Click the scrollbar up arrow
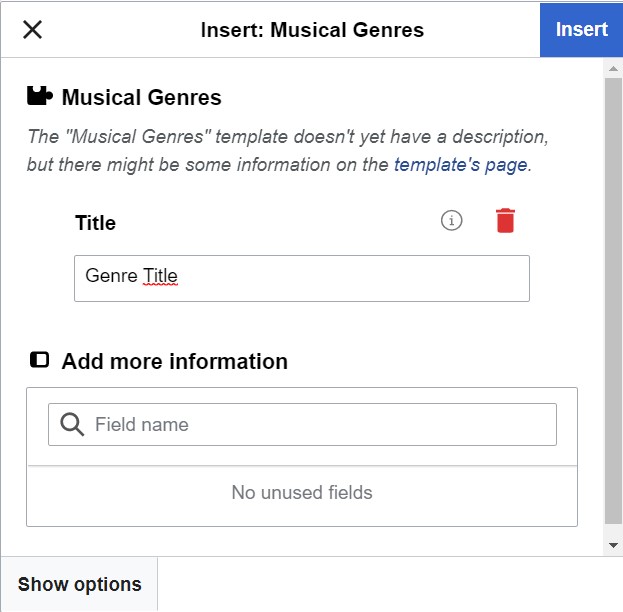 pyautogui.click(x=613, y=68)
